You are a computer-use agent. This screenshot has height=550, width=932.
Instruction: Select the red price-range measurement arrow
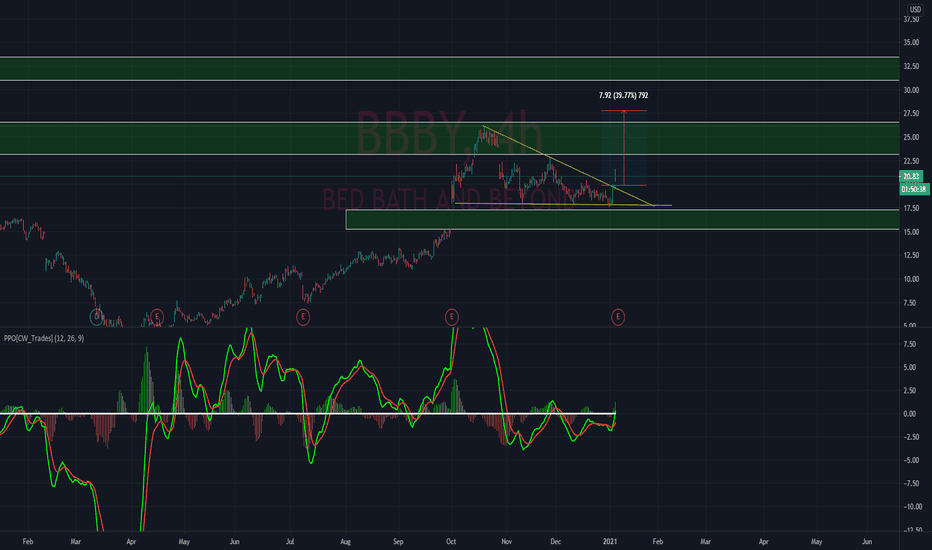pyautogui.click(x=624, y=148)
